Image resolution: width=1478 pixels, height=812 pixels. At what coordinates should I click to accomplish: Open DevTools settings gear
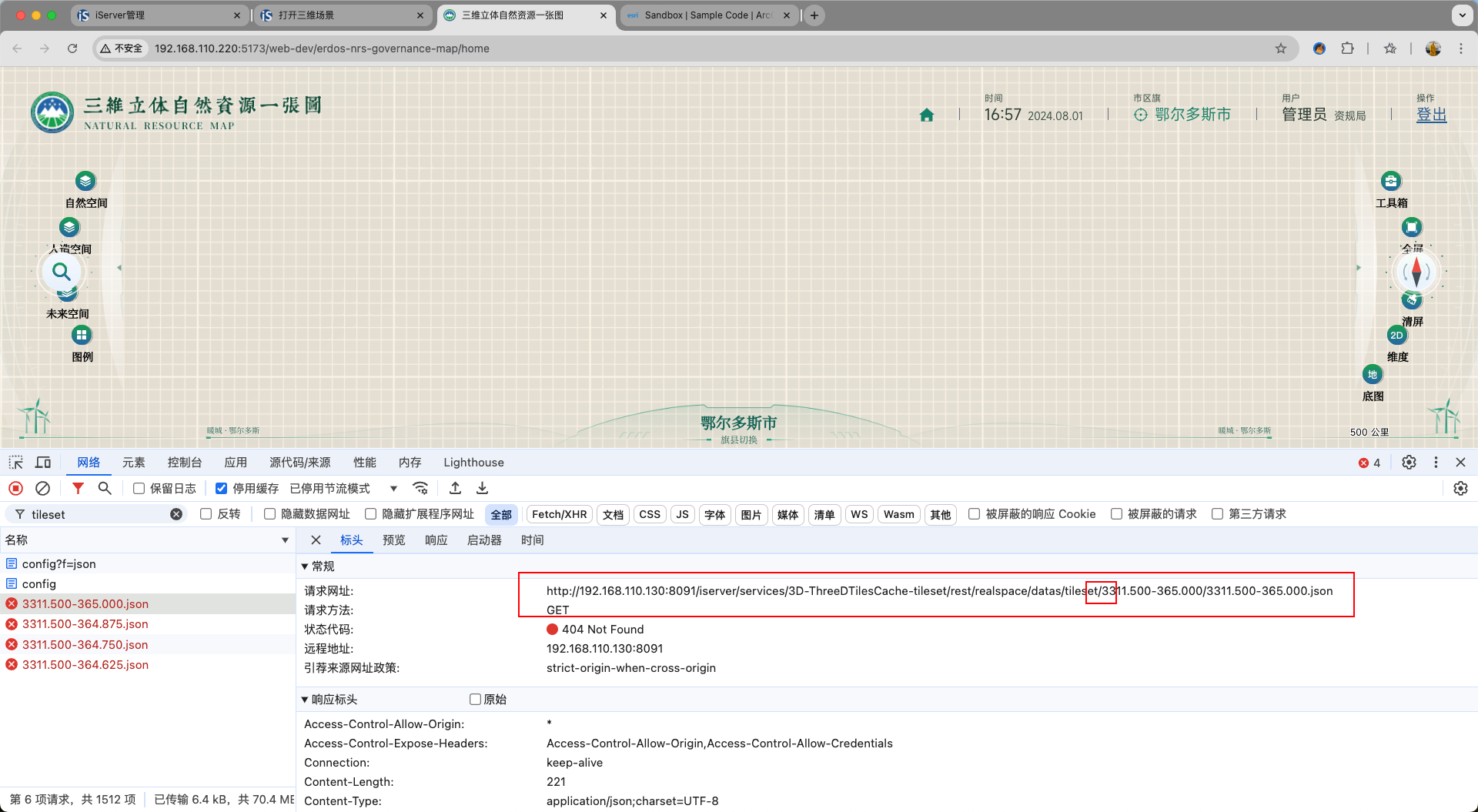click(x=1409, y=463)
